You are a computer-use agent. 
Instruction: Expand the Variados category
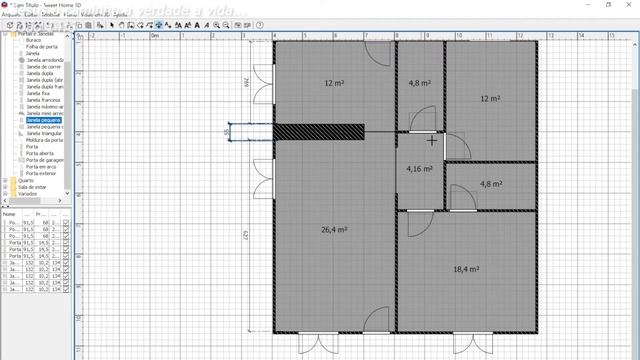point(6,193)
